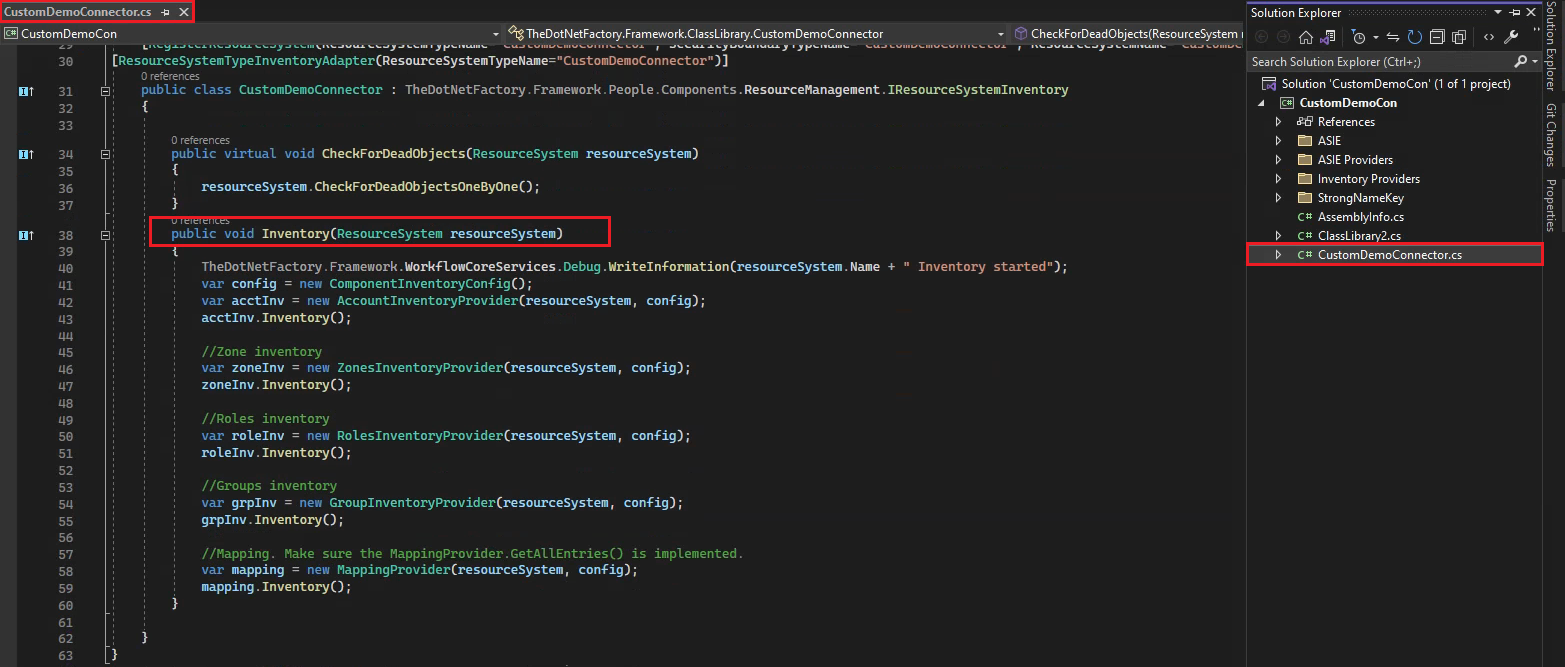This screenshot has height=667, width=1565.
Task: Open the CustomDemoCon project navigation dropdown
Action: [x=497, y=33]
